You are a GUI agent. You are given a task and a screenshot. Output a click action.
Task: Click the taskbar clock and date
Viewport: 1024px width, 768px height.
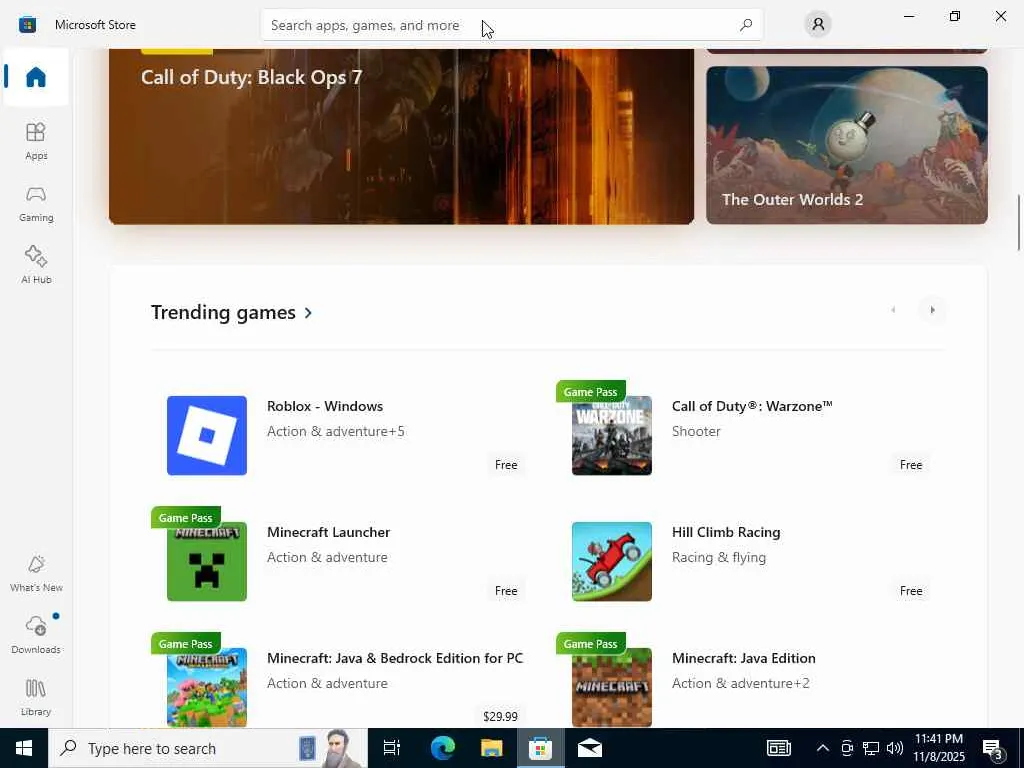[939, 748]
